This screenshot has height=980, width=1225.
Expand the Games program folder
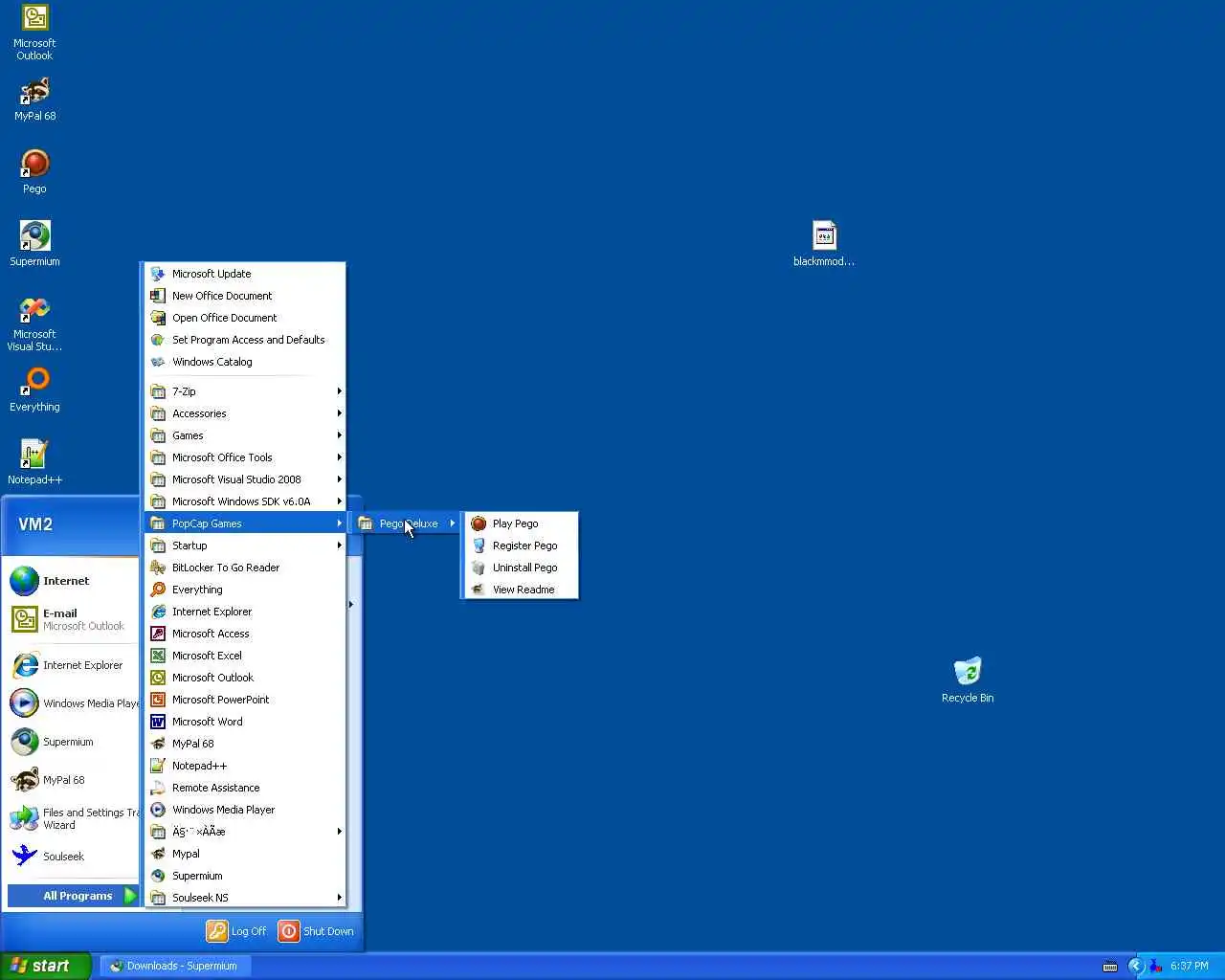point(245,435)
